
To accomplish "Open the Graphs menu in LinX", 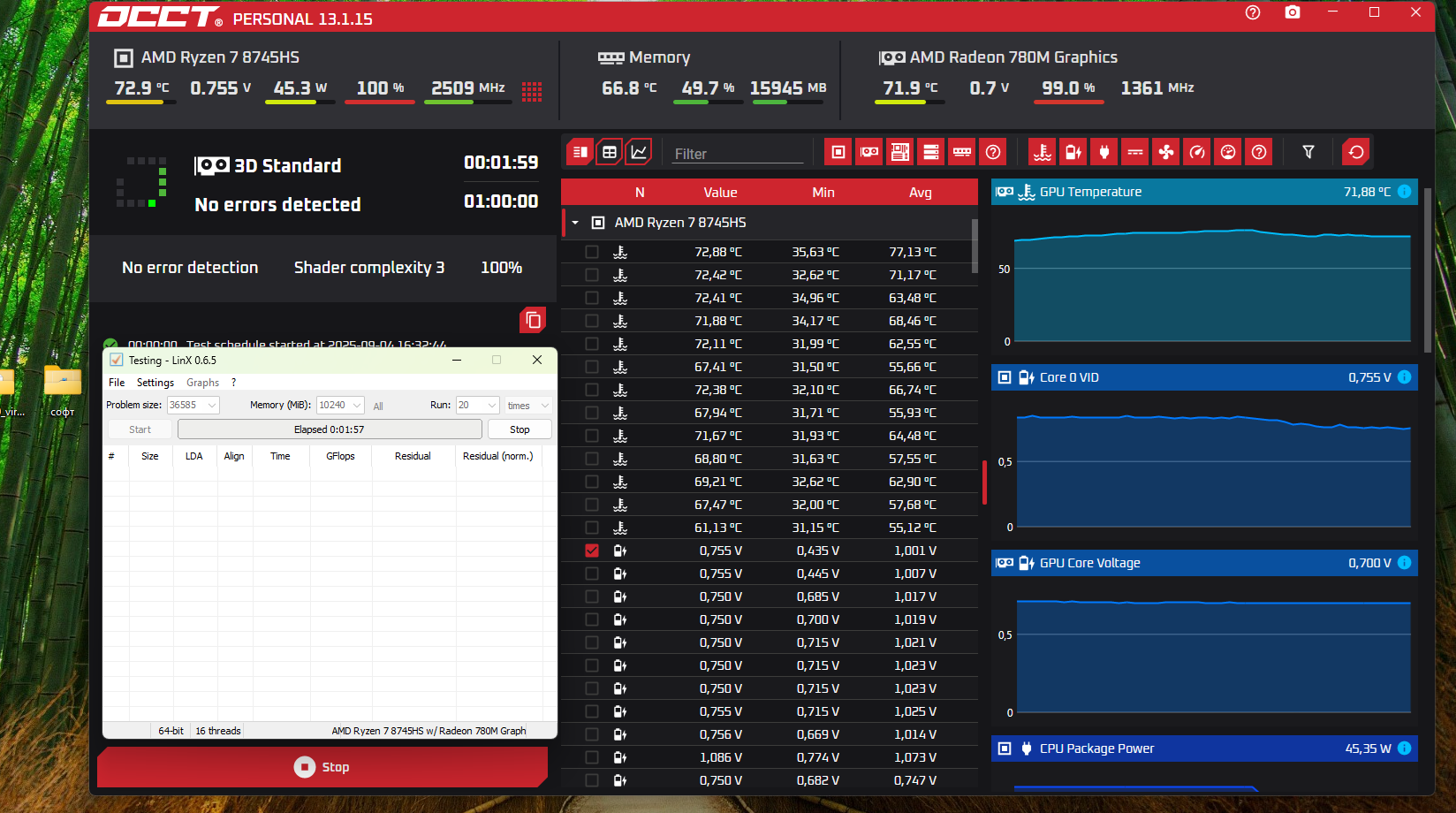I will tap(202, 383).
